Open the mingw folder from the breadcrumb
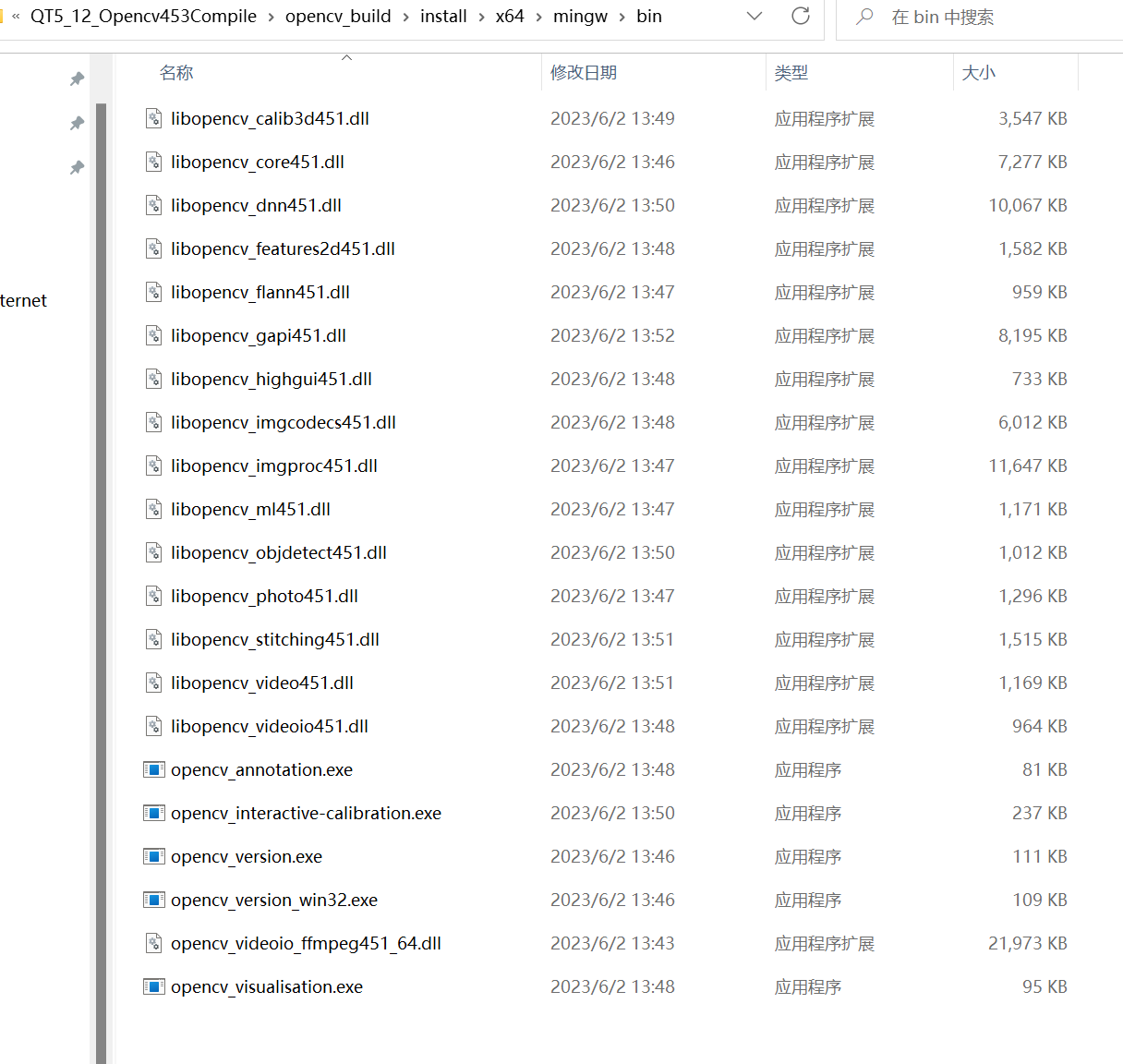This screenshot has width=1123, height=1064. (x=580, y=16)
